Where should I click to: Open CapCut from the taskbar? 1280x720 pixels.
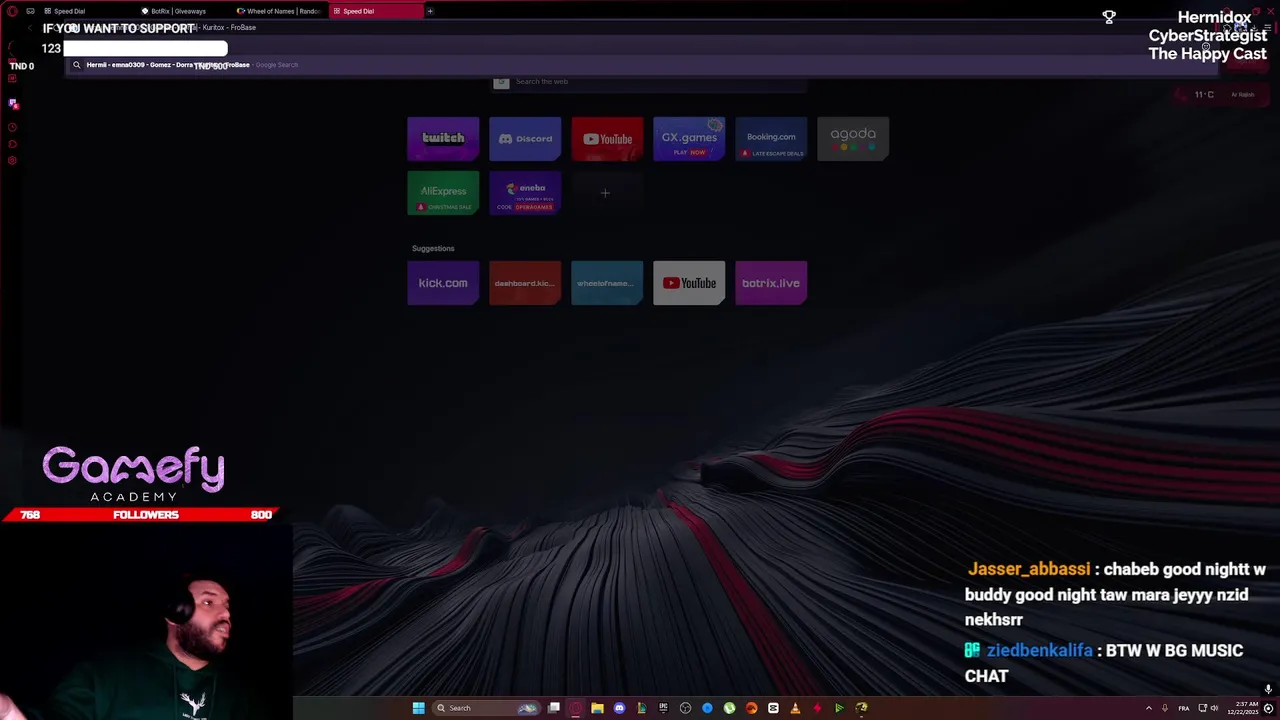(x=773, y=708)
